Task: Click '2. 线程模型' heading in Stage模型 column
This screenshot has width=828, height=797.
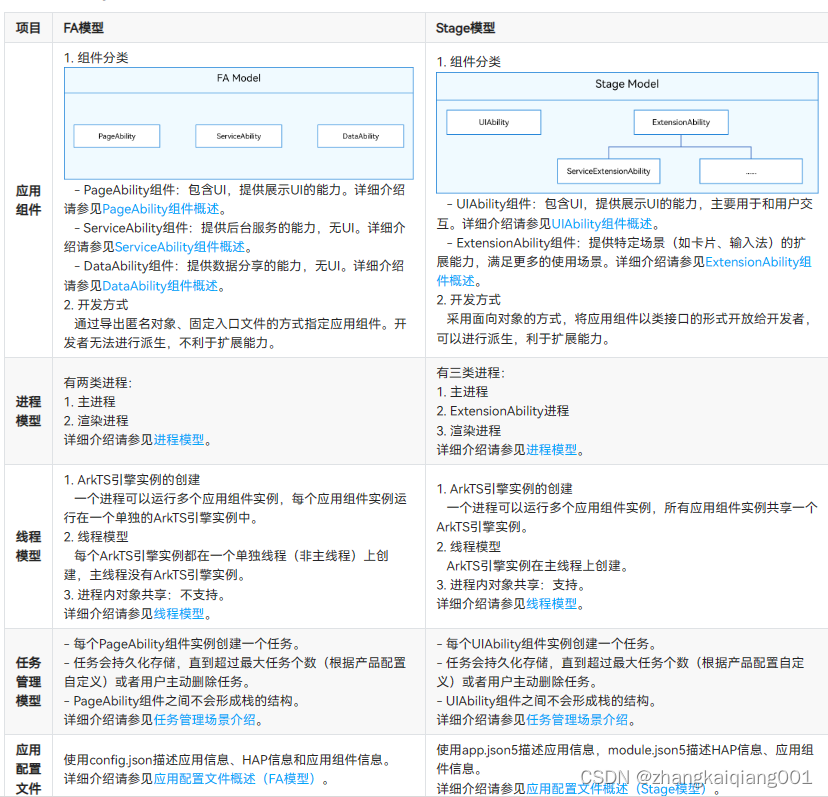Action: [468, 547]
